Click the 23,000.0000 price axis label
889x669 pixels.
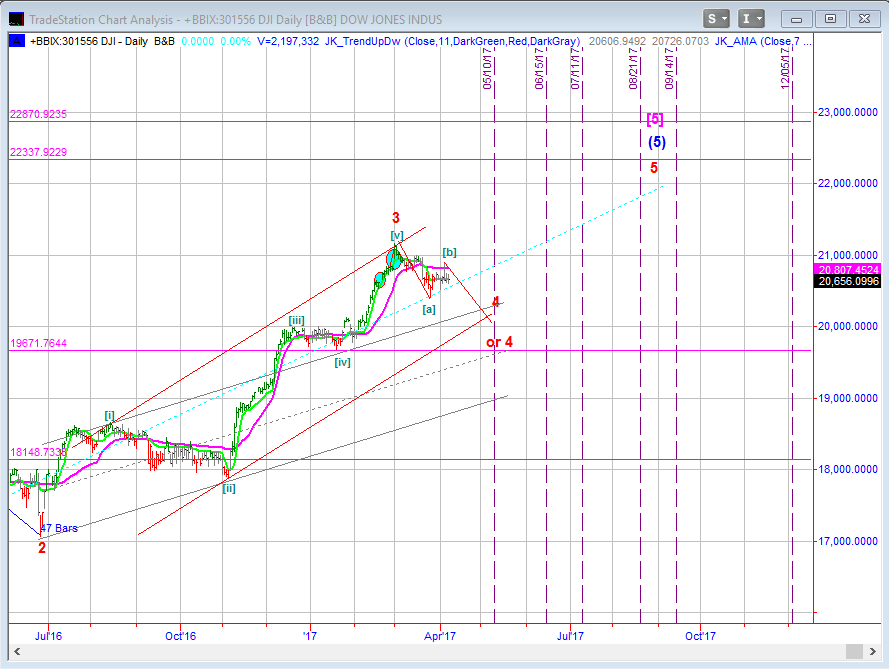pyautogui.click(x=848, y=112)
